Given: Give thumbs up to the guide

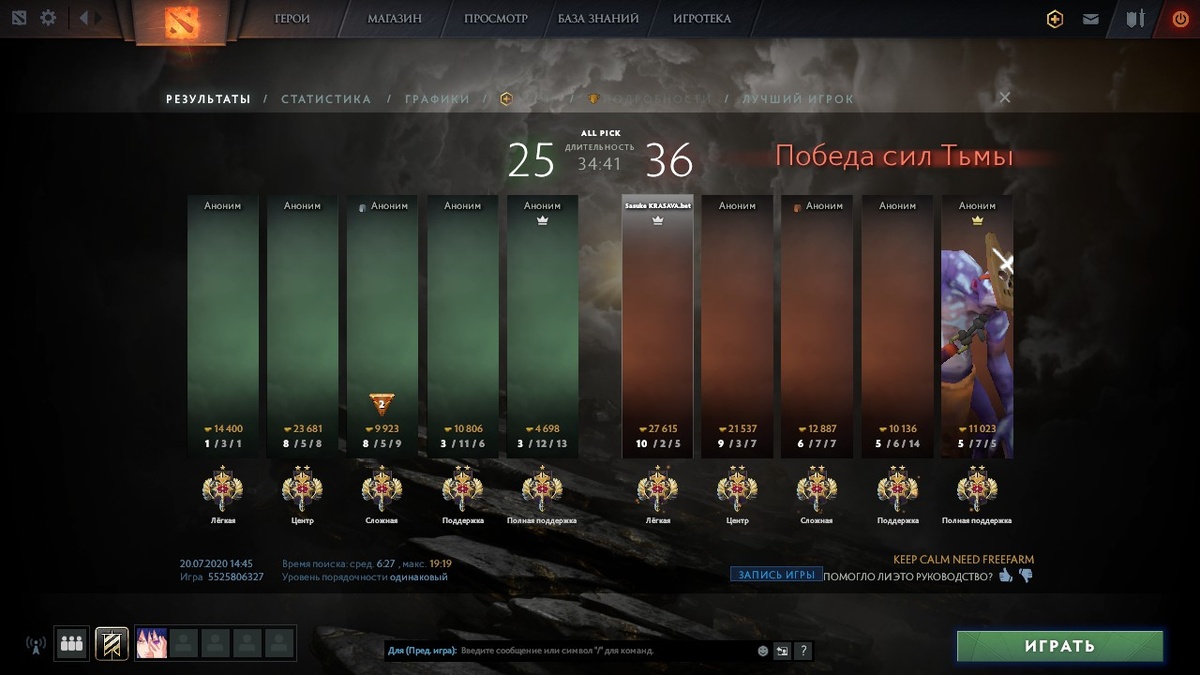Looking at the screenshot, I should (1006, 575).
